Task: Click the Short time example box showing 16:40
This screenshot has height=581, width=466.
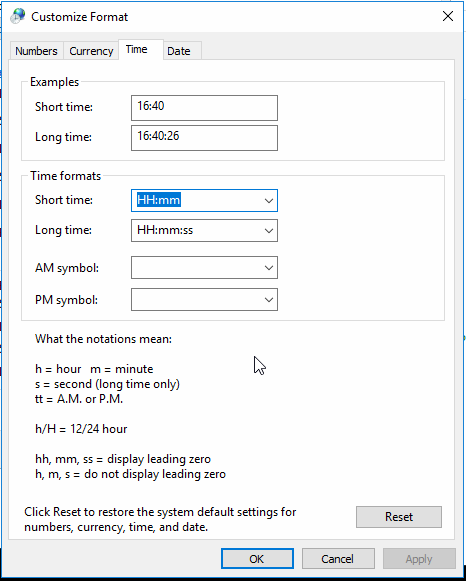Action: (x=204, y=108)
